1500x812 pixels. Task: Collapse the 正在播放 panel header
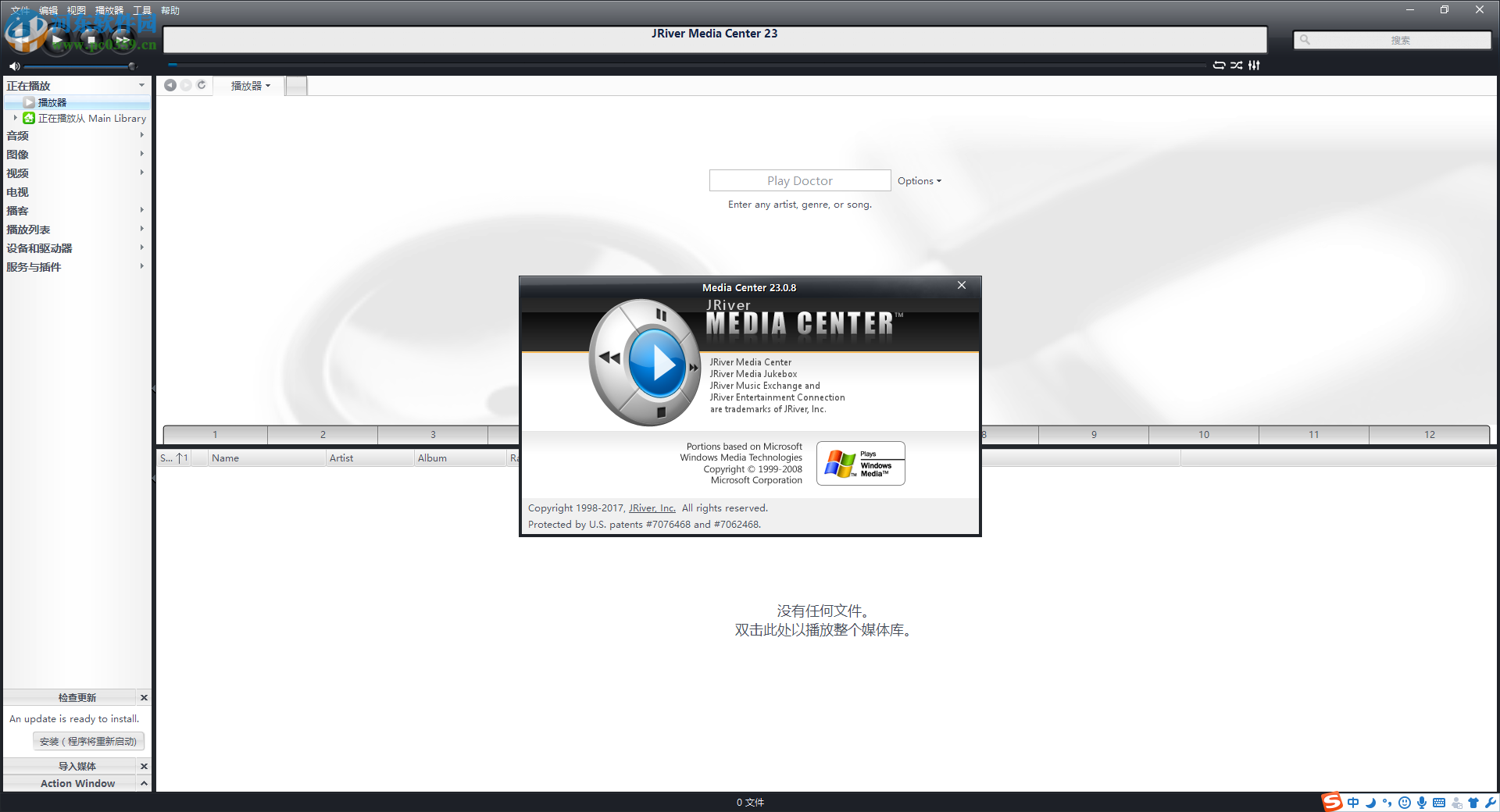(x=141, y=85)
